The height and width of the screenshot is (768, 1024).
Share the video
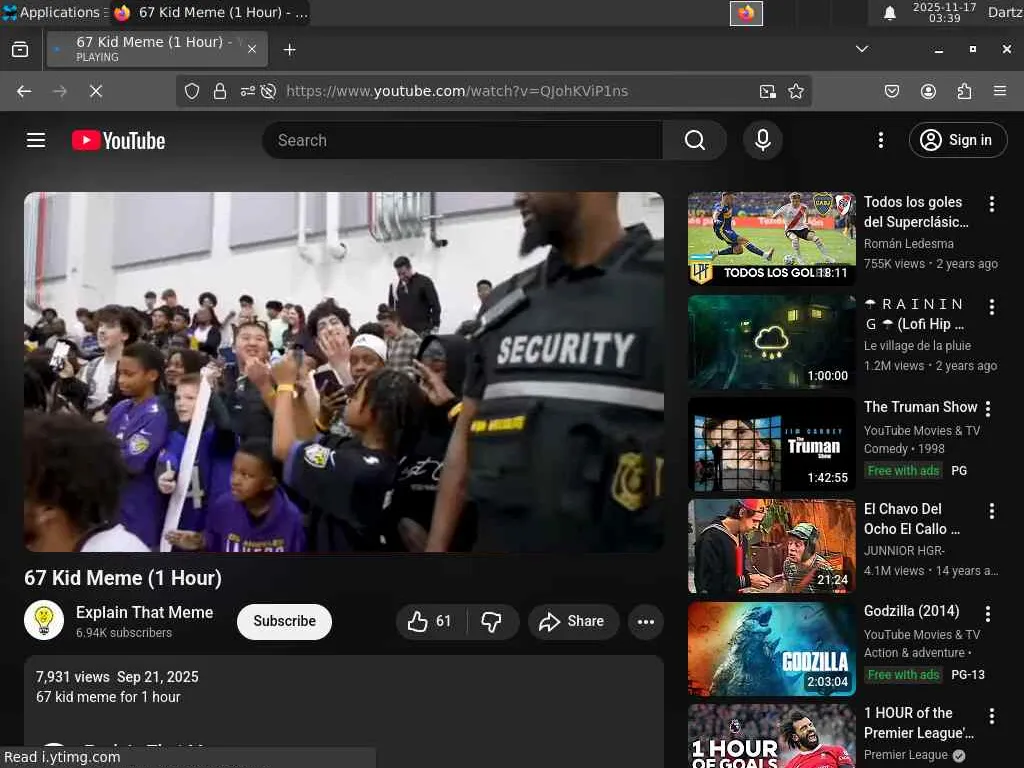(x=572, y=621)
